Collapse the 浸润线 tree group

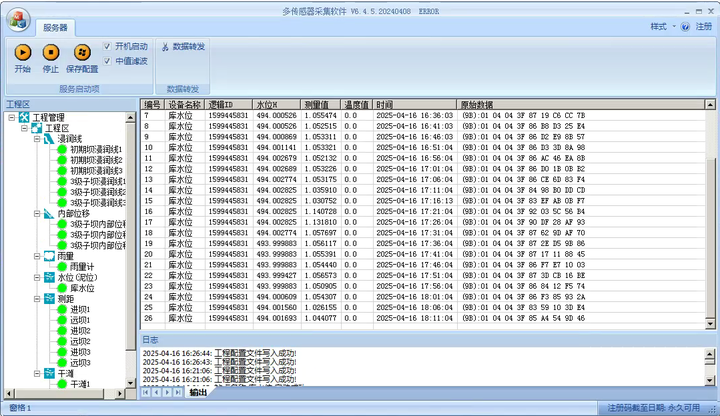(37, 139)
